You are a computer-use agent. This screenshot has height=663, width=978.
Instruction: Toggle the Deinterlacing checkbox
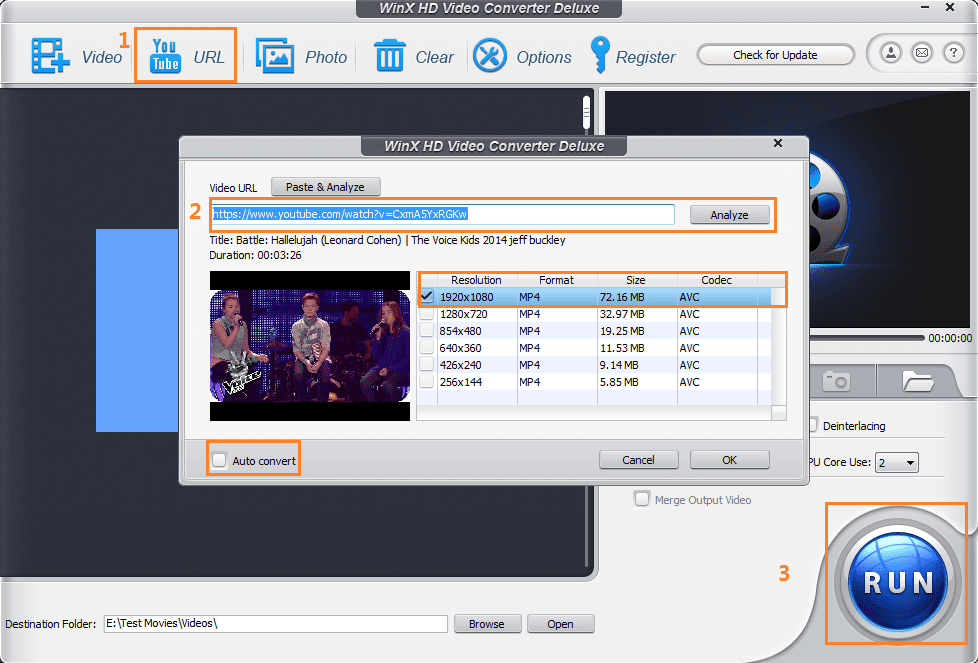tap(813, 425)
